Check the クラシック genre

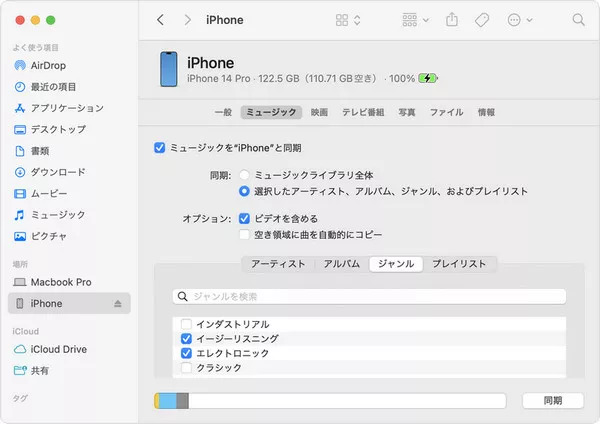186,368
